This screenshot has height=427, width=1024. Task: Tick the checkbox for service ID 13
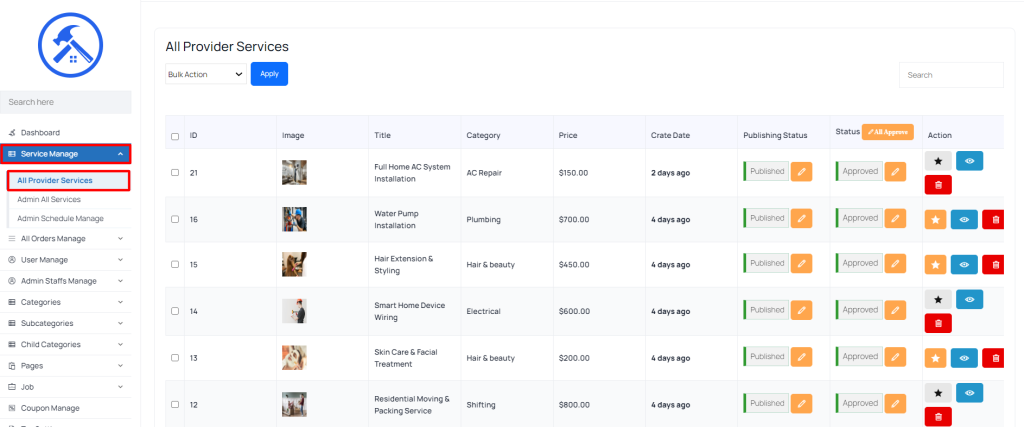point(174,358)
